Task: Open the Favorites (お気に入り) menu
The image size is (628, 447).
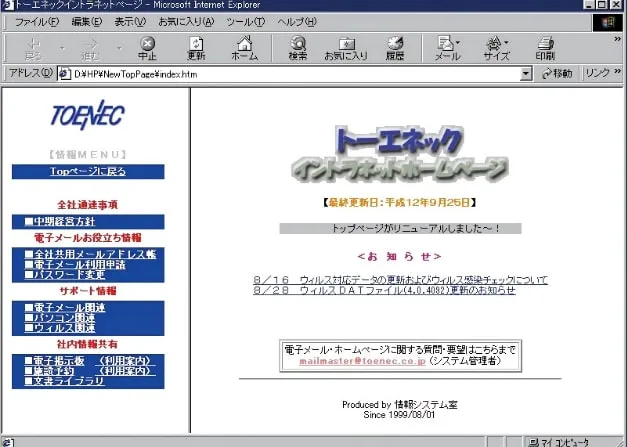Action: [x=186, y=22]
